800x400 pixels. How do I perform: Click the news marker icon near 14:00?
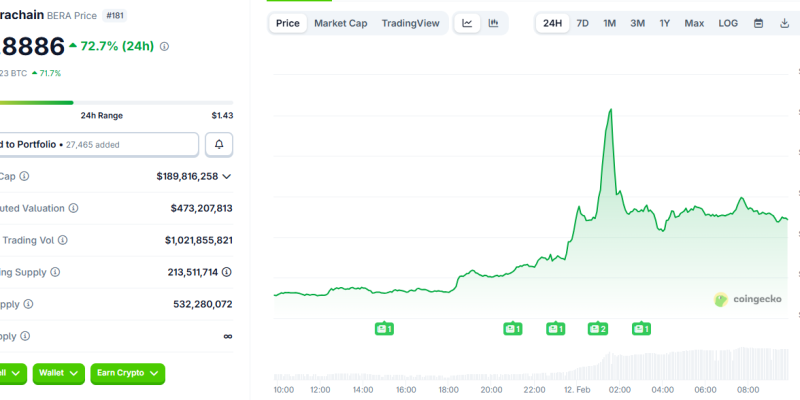point(383,328)
